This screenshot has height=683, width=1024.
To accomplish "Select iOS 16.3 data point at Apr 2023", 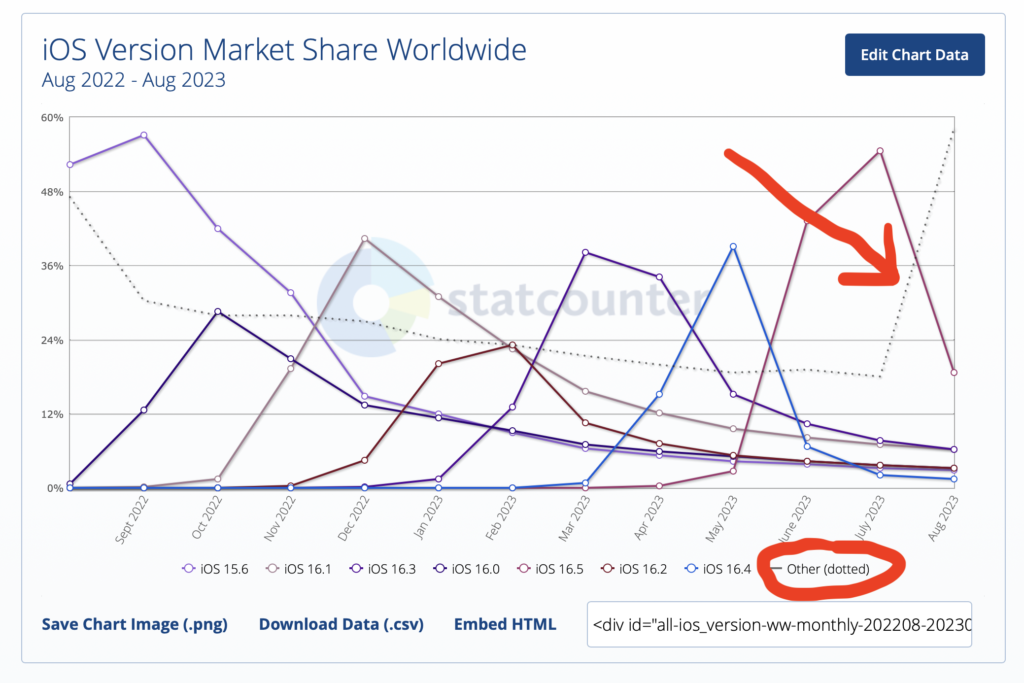I will (x=660, y=277).
